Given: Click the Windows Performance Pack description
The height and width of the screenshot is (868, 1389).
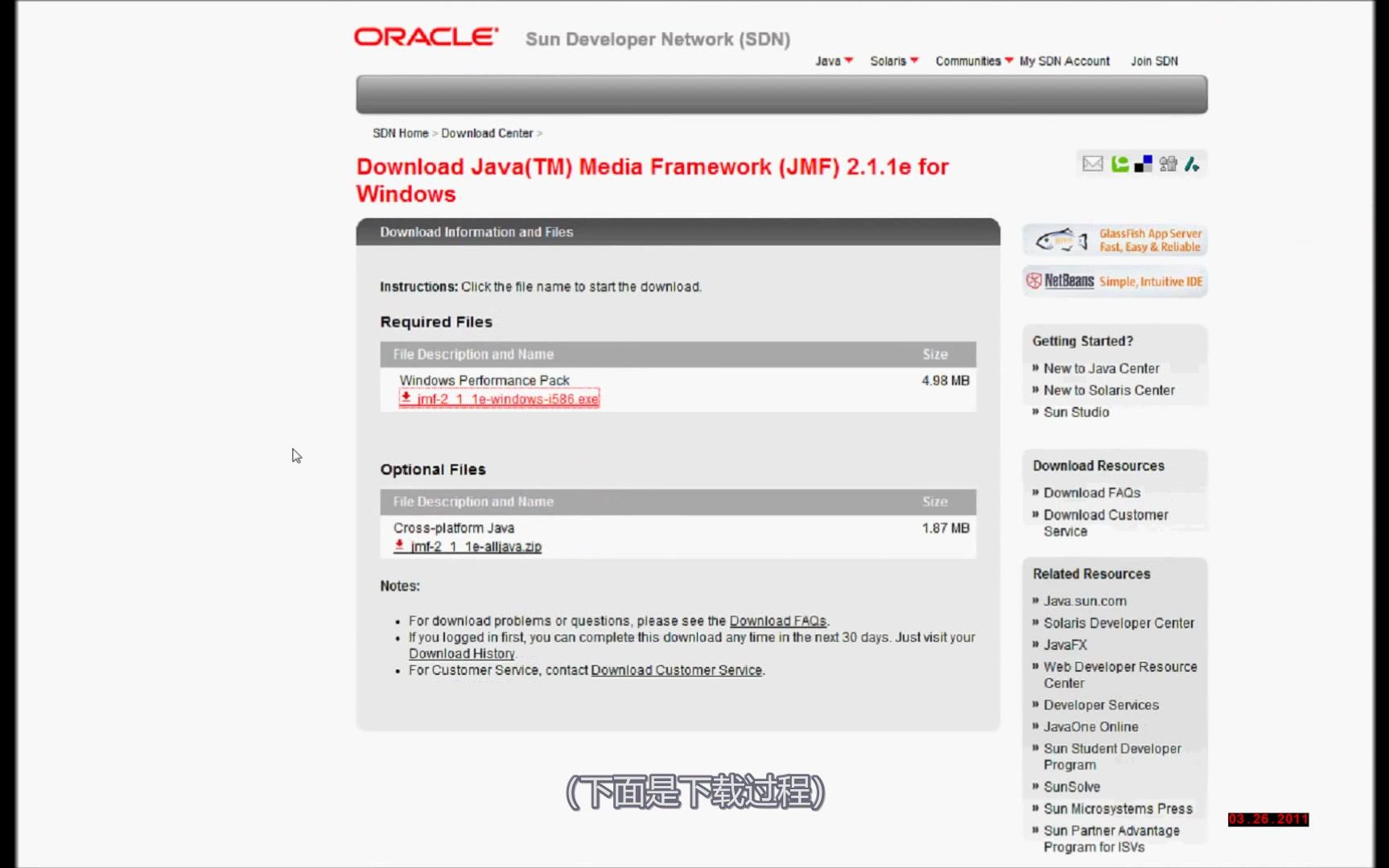Looking at the screenshot, I should (x=484, y=380).
